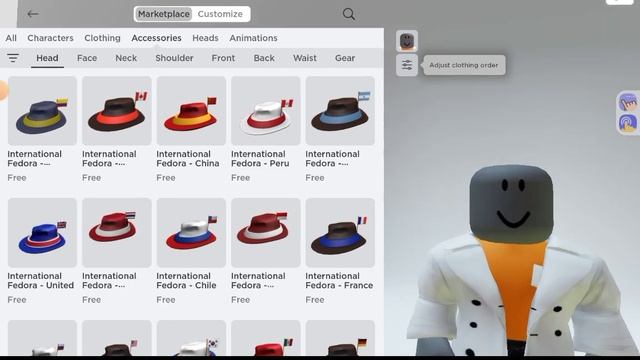Image resolution: width=640 pixels, height=360 pixels.
Task: Click the lower touch gesture icon
Action: [x=628, y=123]
